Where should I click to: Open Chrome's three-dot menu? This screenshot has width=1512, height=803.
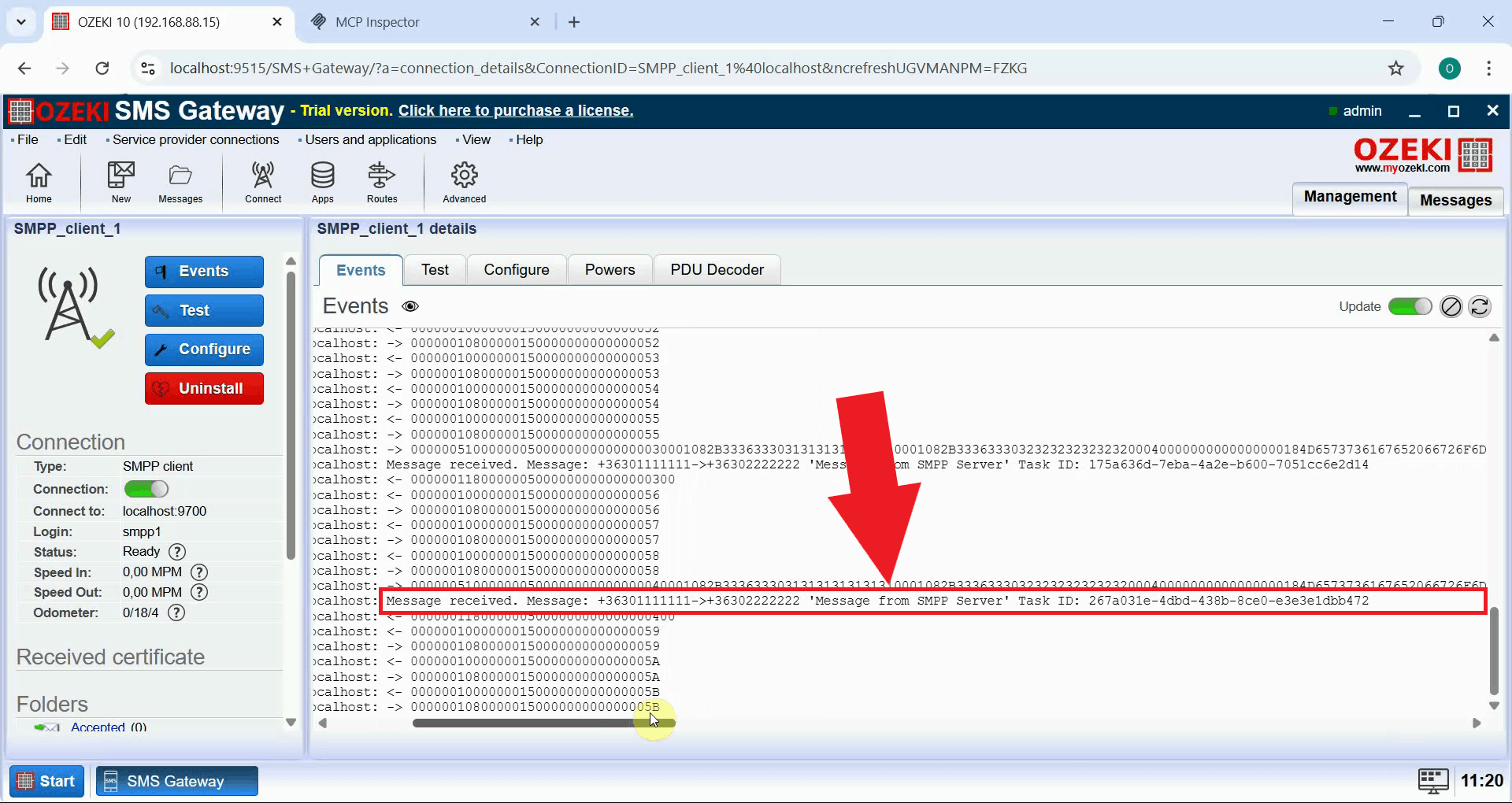[1489, 68]
